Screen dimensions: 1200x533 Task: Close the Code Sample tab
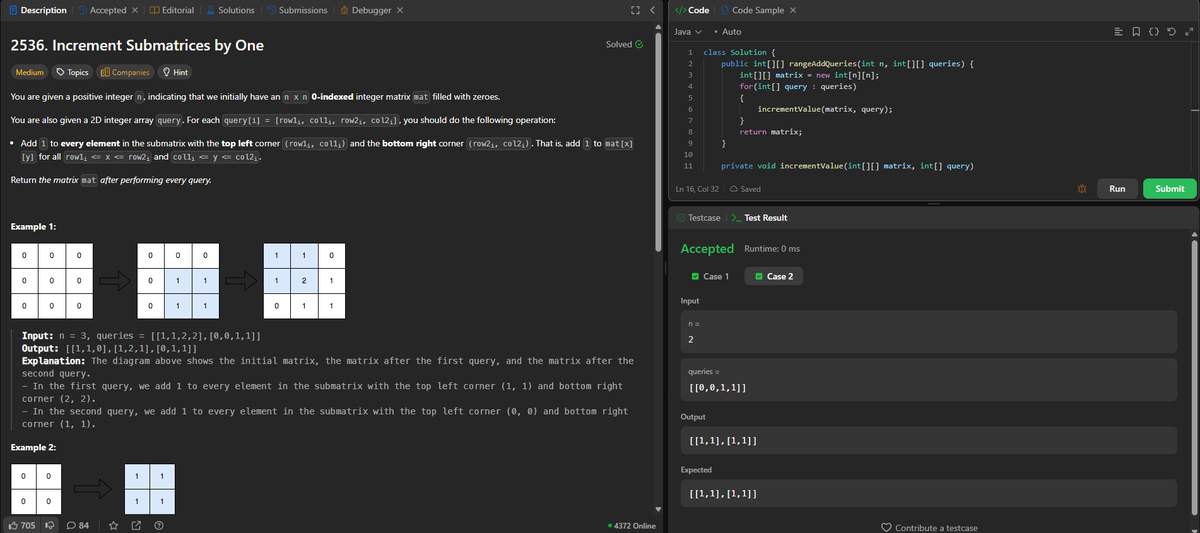click(x=793, y=10)
